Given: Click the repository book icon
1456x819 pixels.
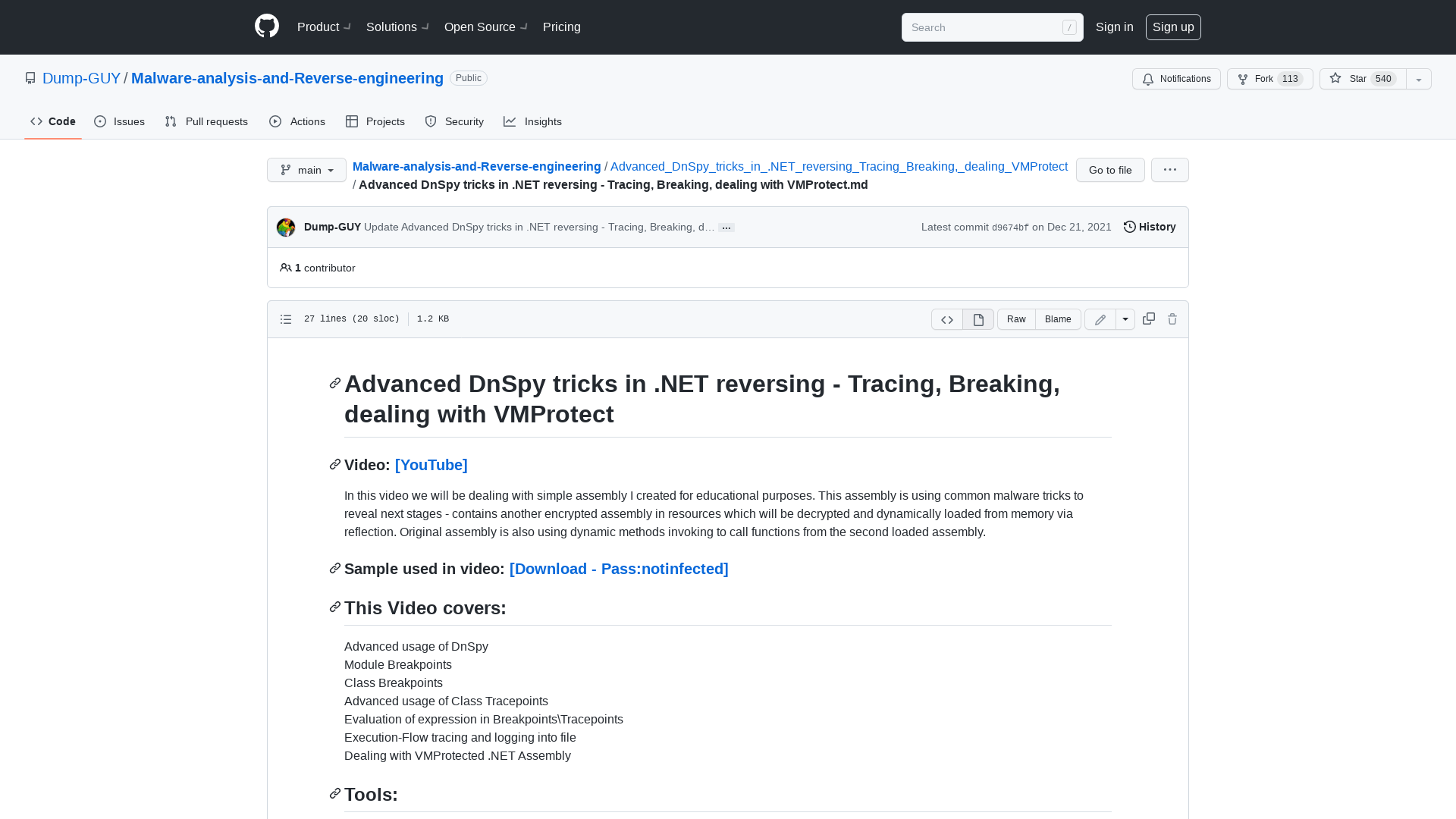Looking at the screenshot, I should 30,78.
